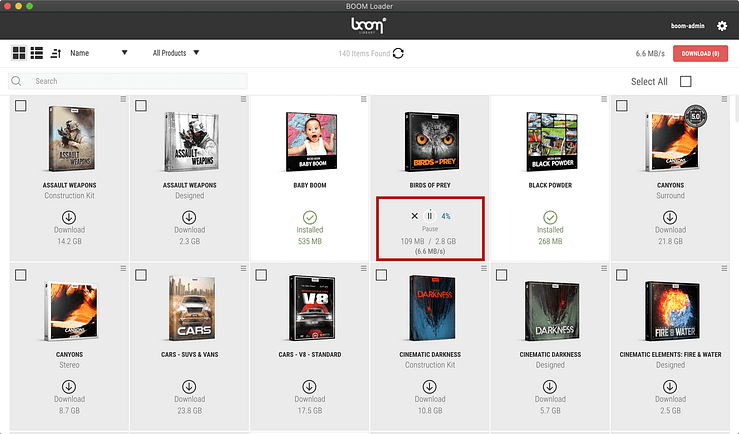Click Black Powder installed checkmark icon
The image size is (739, 434).
[x=550, y=217]
